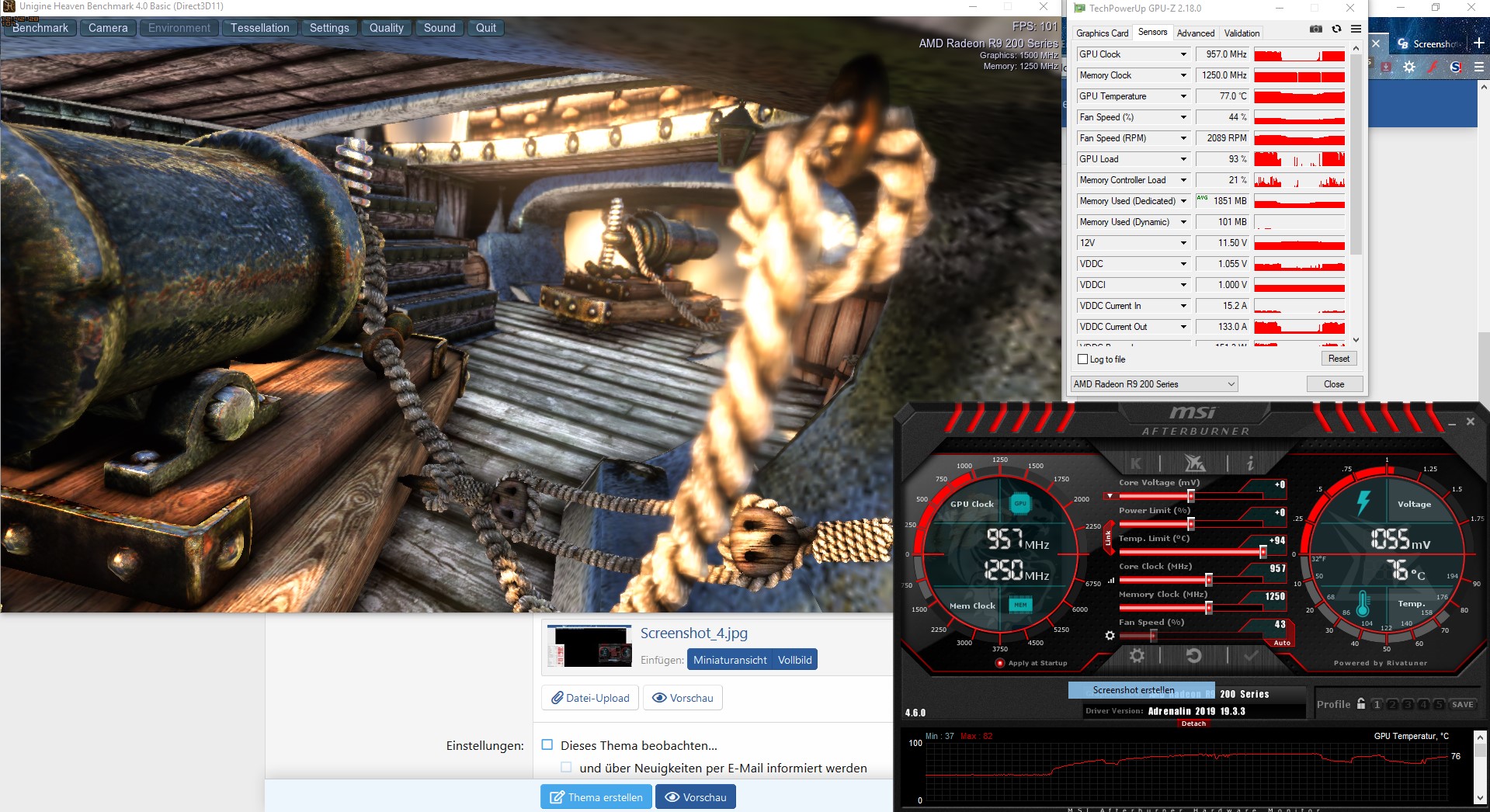Open the GPU Temperature sensor dropdown

[x=1183, y=96]
